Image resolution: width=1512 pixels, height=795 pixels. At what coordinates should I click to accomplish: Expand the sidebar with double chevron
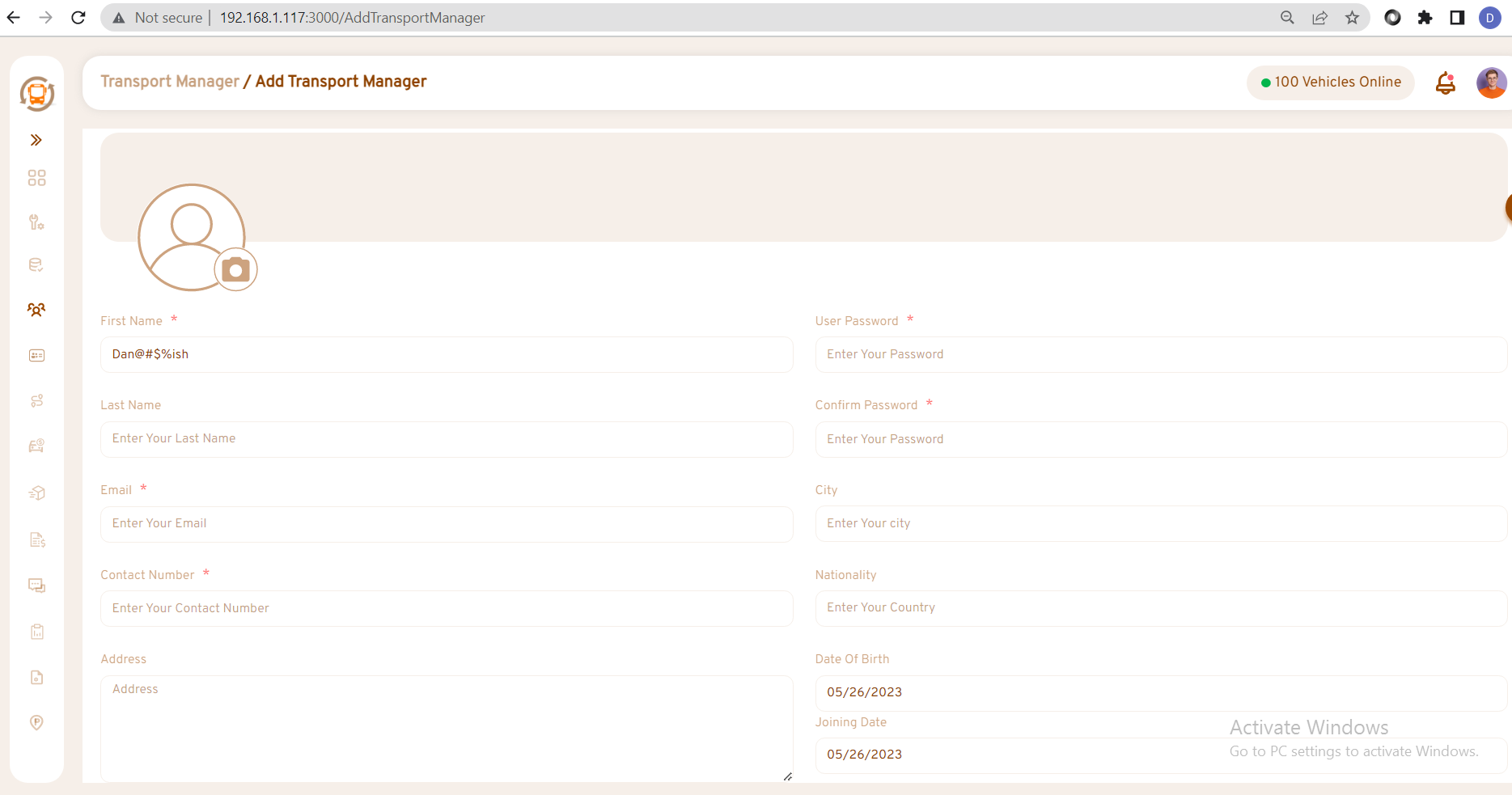pyautogui.click(x=36, y=140)
